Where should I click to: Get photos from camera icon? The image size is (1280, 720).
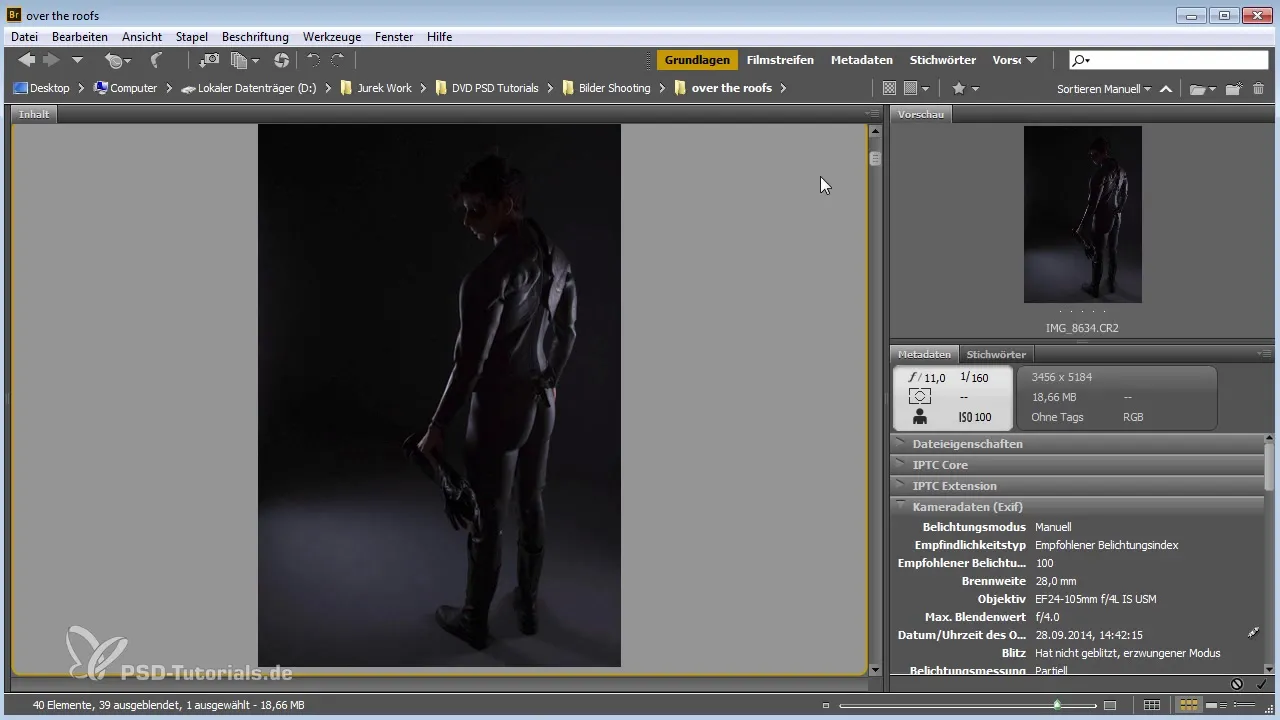(x=210, y=60)
